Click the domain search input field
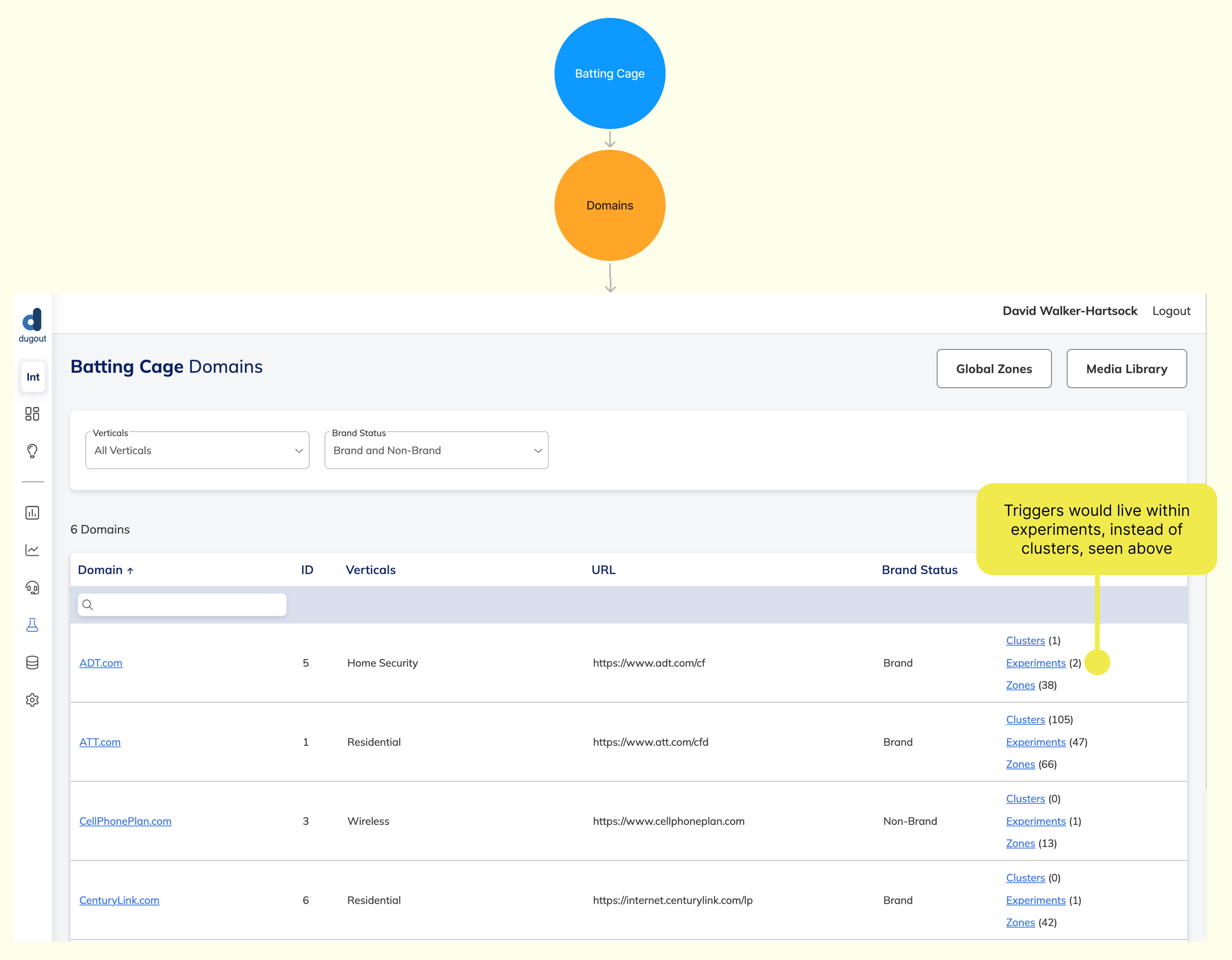Image resolution: width=1232 pixels, height=960 pixels. [x=182, y=605]
